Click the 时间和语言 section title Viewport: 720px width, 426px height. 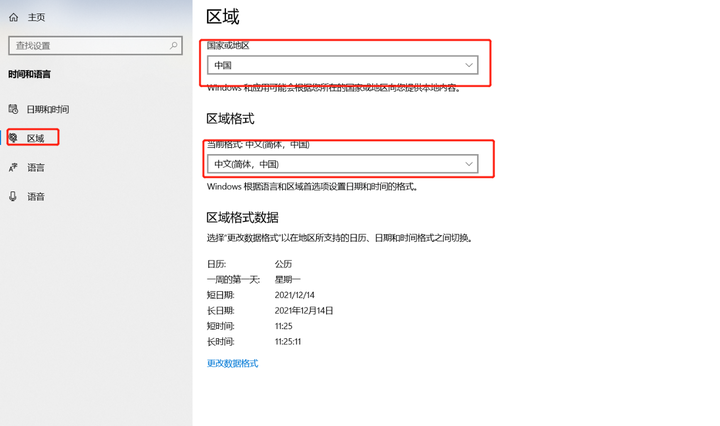click(29, 74)
